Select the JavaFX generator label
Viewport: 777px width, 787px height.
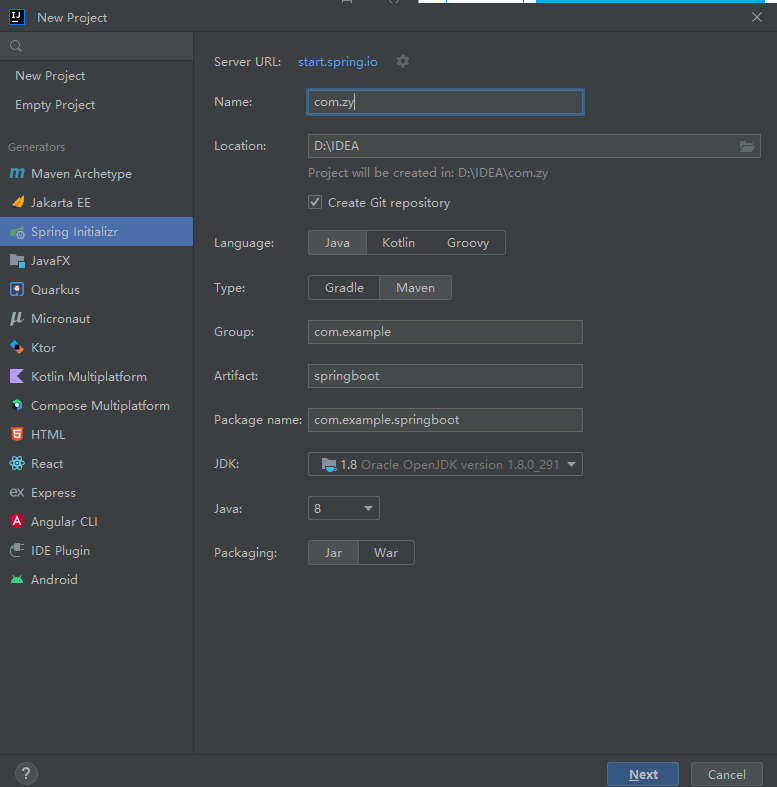click(x=51, y=261)
